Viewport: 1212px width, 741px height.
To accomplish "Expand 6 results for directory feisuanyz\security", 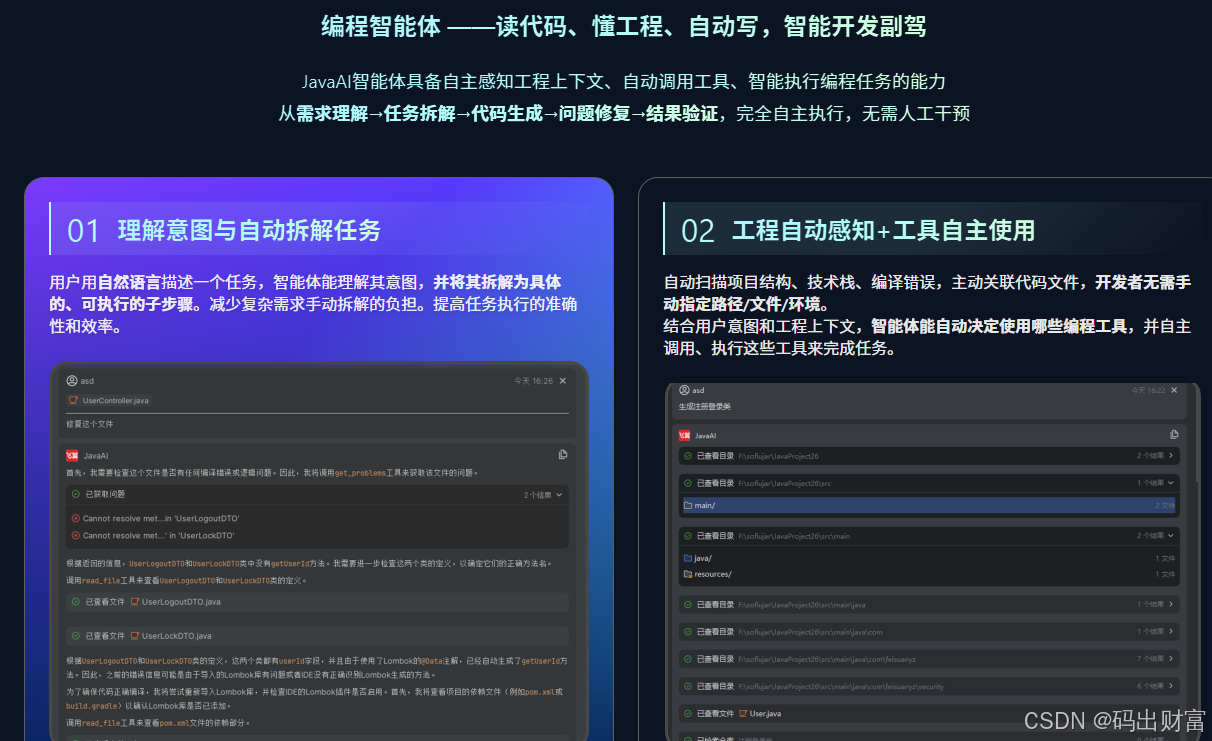I will [x=1172, y=686].
